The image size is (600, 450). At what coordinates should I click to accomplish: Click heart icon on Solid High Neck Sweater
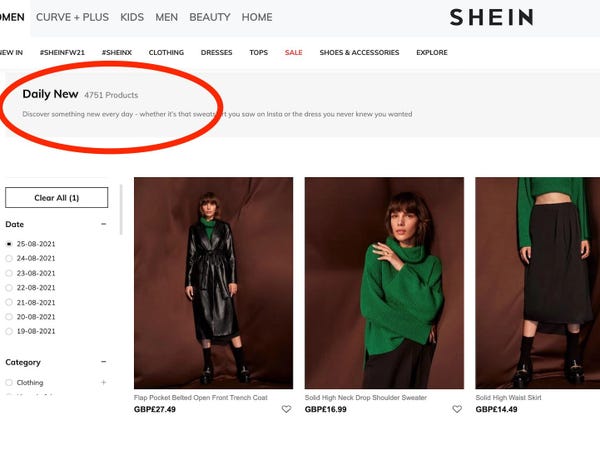[x=457, y=409]
